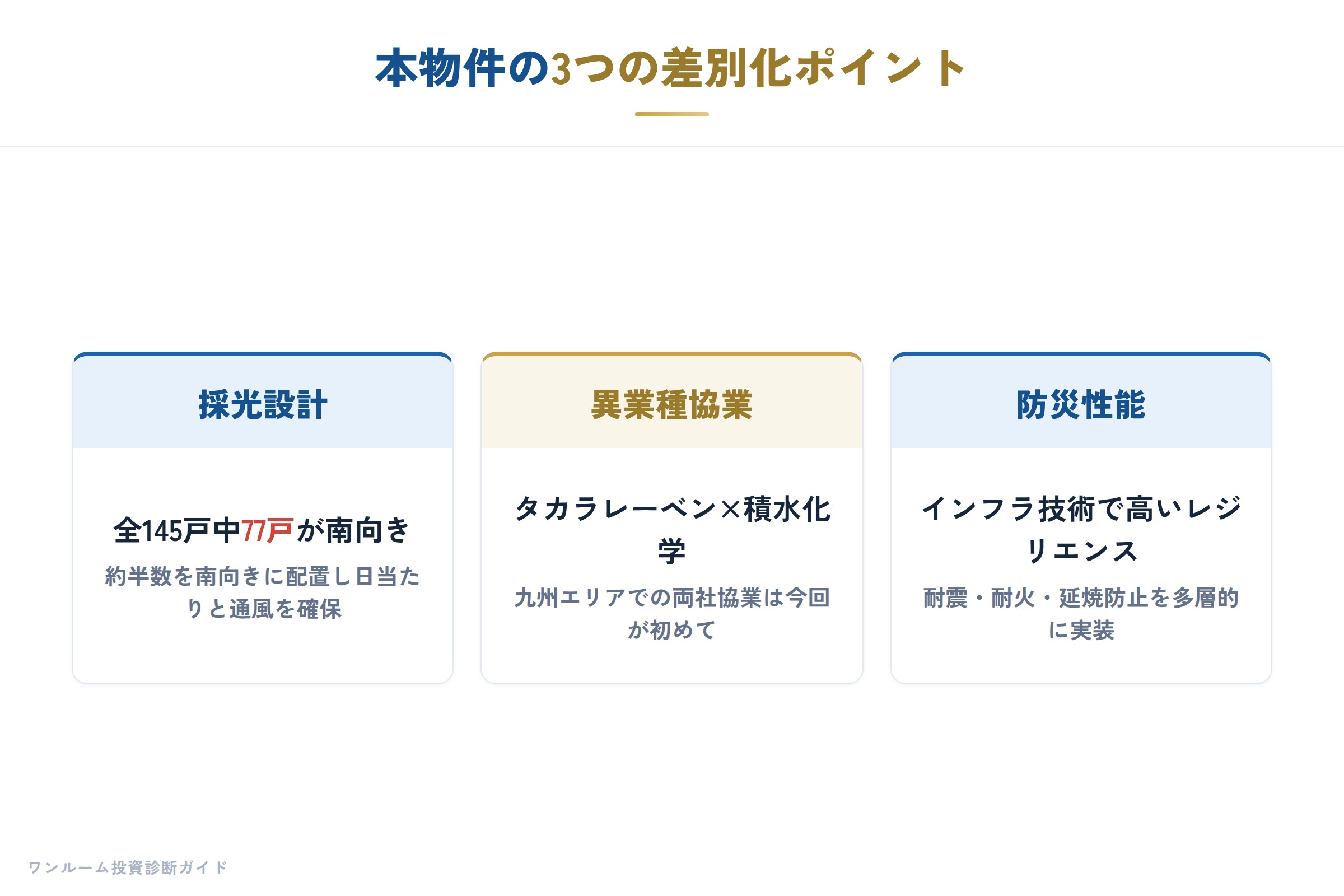Screen dimensions: 1344x896
Task: Click the 本物件の blue portion of title
Action: point(463,68)
